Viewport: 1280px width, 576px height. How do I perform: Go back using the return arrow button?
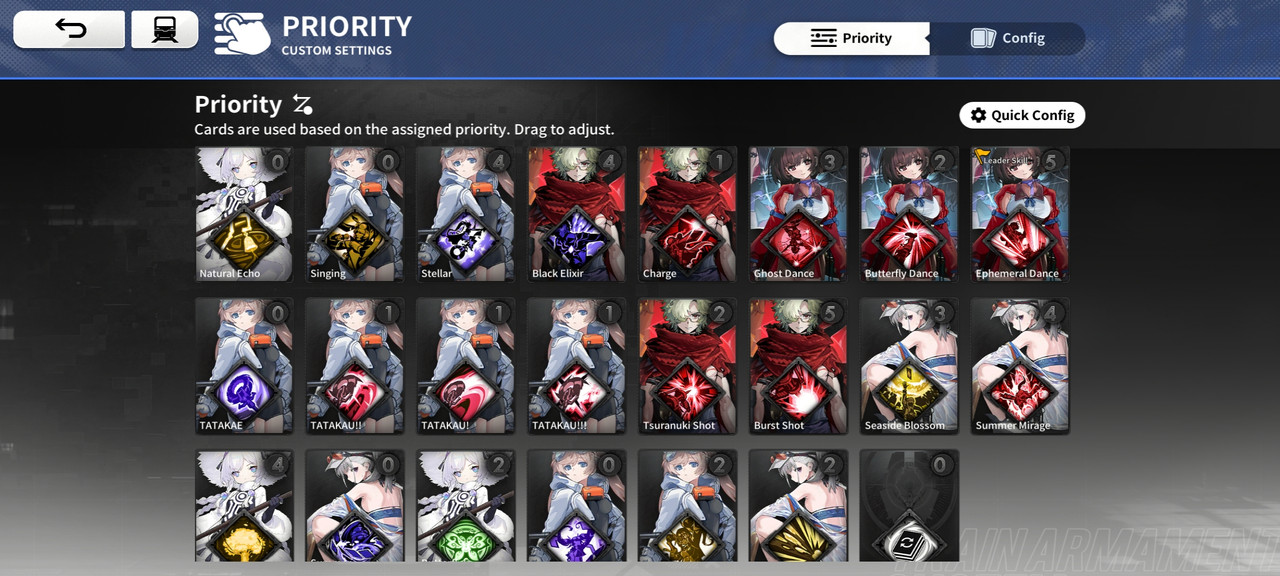69,29
